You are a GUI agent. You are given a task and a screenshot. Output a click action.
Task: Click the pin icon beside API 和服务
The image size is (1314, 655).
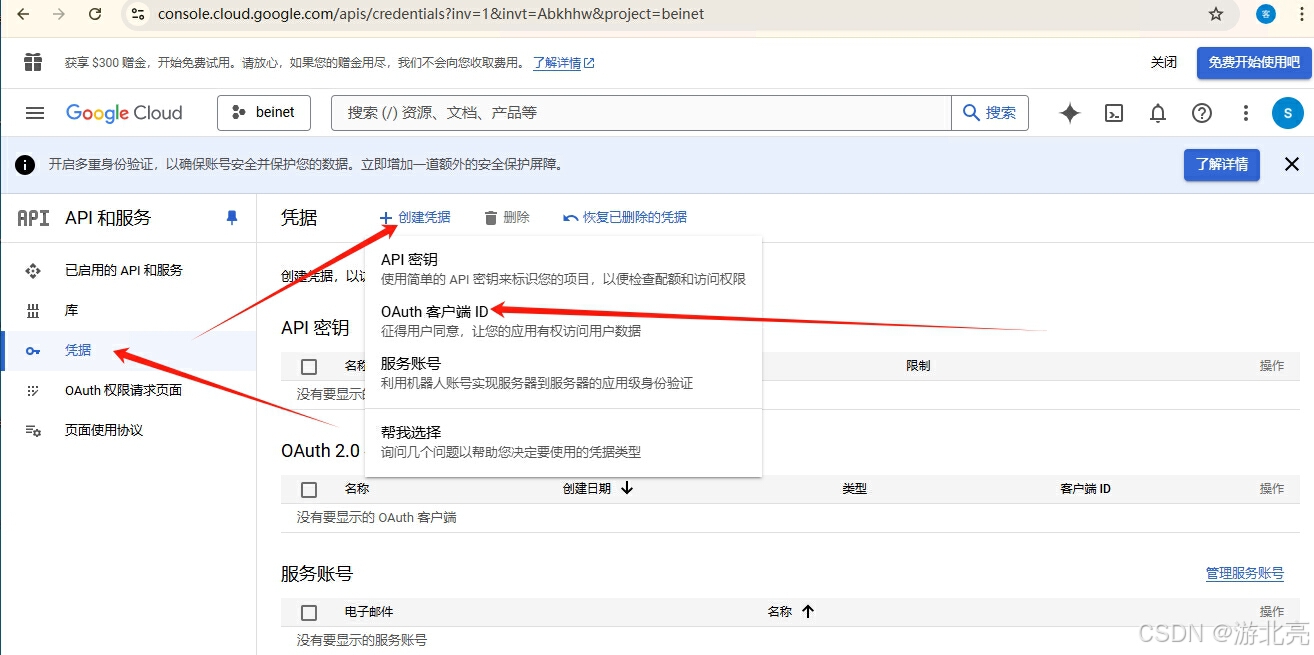click(232, 217)
